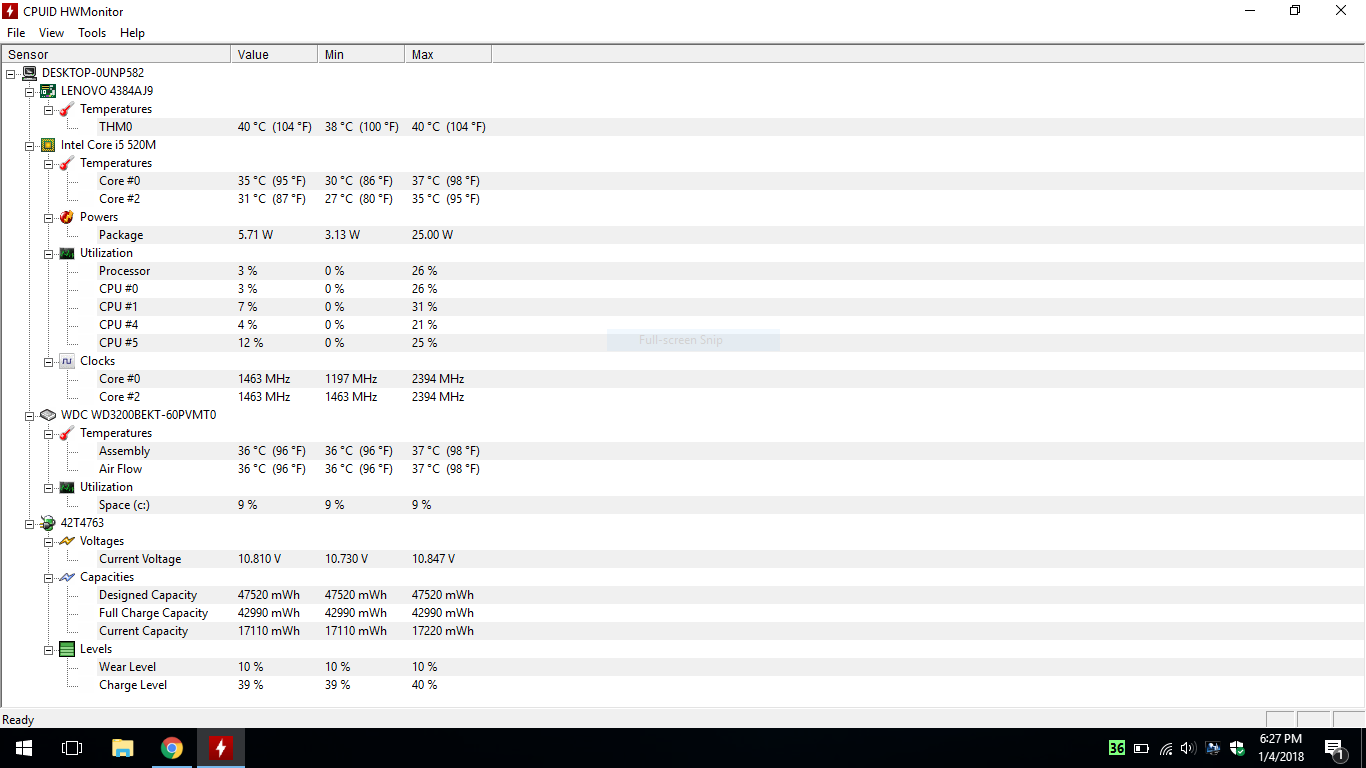Collapse the WDC WD3200BEKT-60PVMT0 node
Viewport: 1366px width, 768px height.
pos(30,415)
